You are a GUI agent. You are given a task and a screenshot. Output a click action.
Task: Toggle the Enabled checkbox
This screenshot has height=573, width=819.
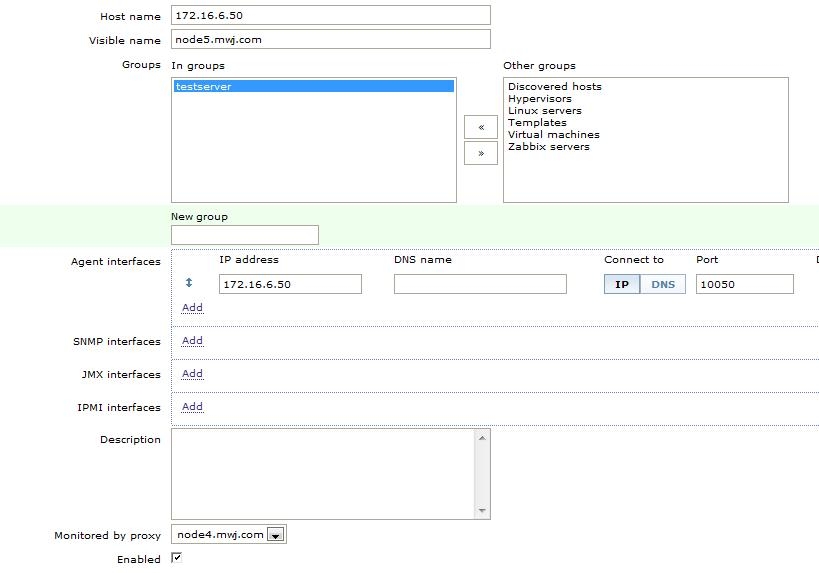[177, 558]
